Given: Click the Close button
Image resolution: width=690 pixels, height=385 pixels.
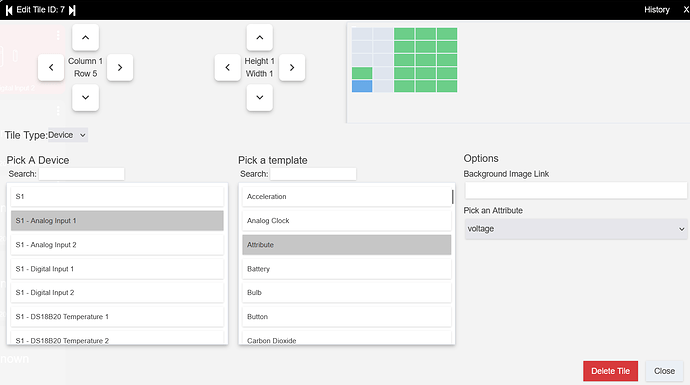Looking at the screenshot, I should click(x=664, y=371).
